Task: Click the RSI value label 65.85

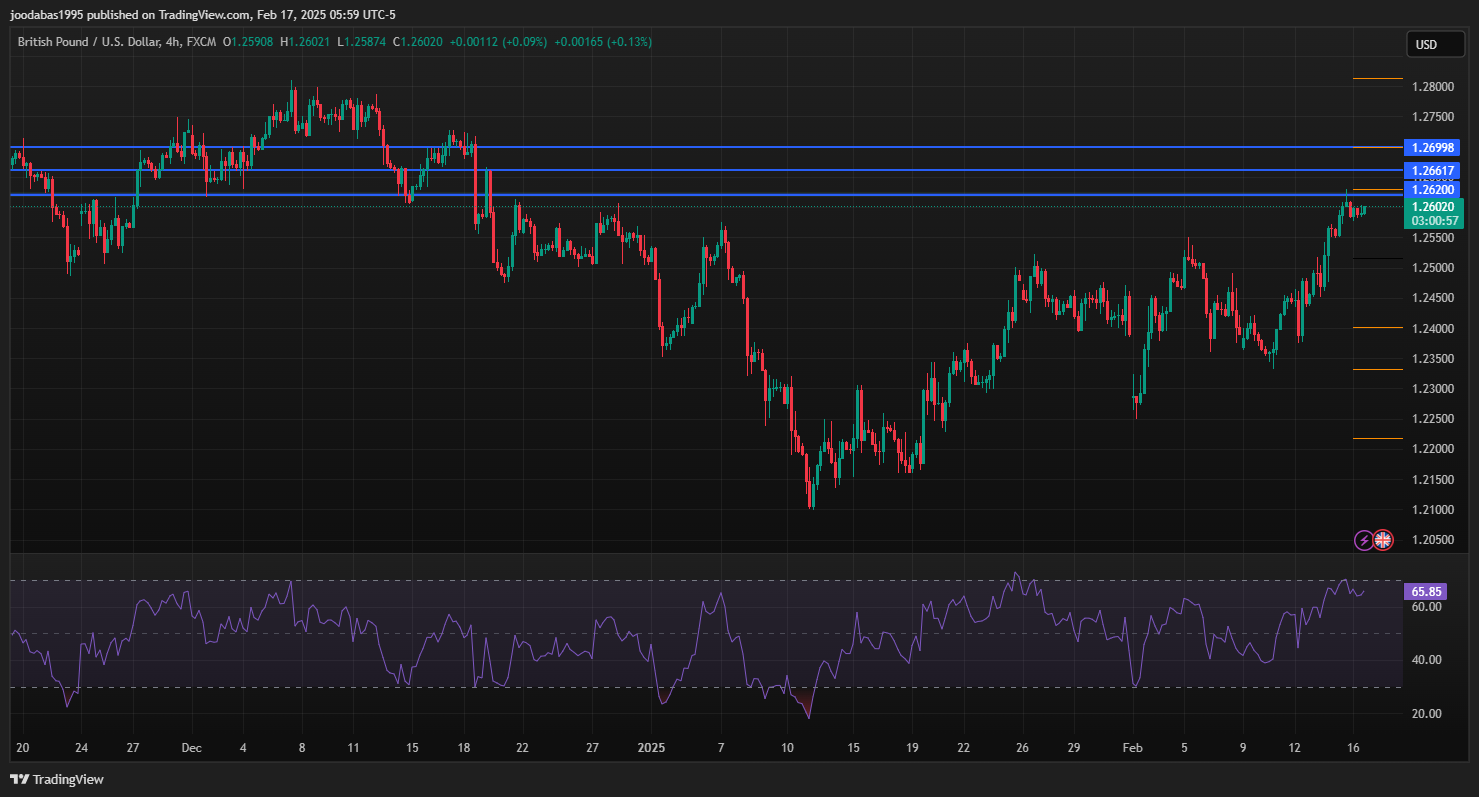Action: click(1426, 591)
